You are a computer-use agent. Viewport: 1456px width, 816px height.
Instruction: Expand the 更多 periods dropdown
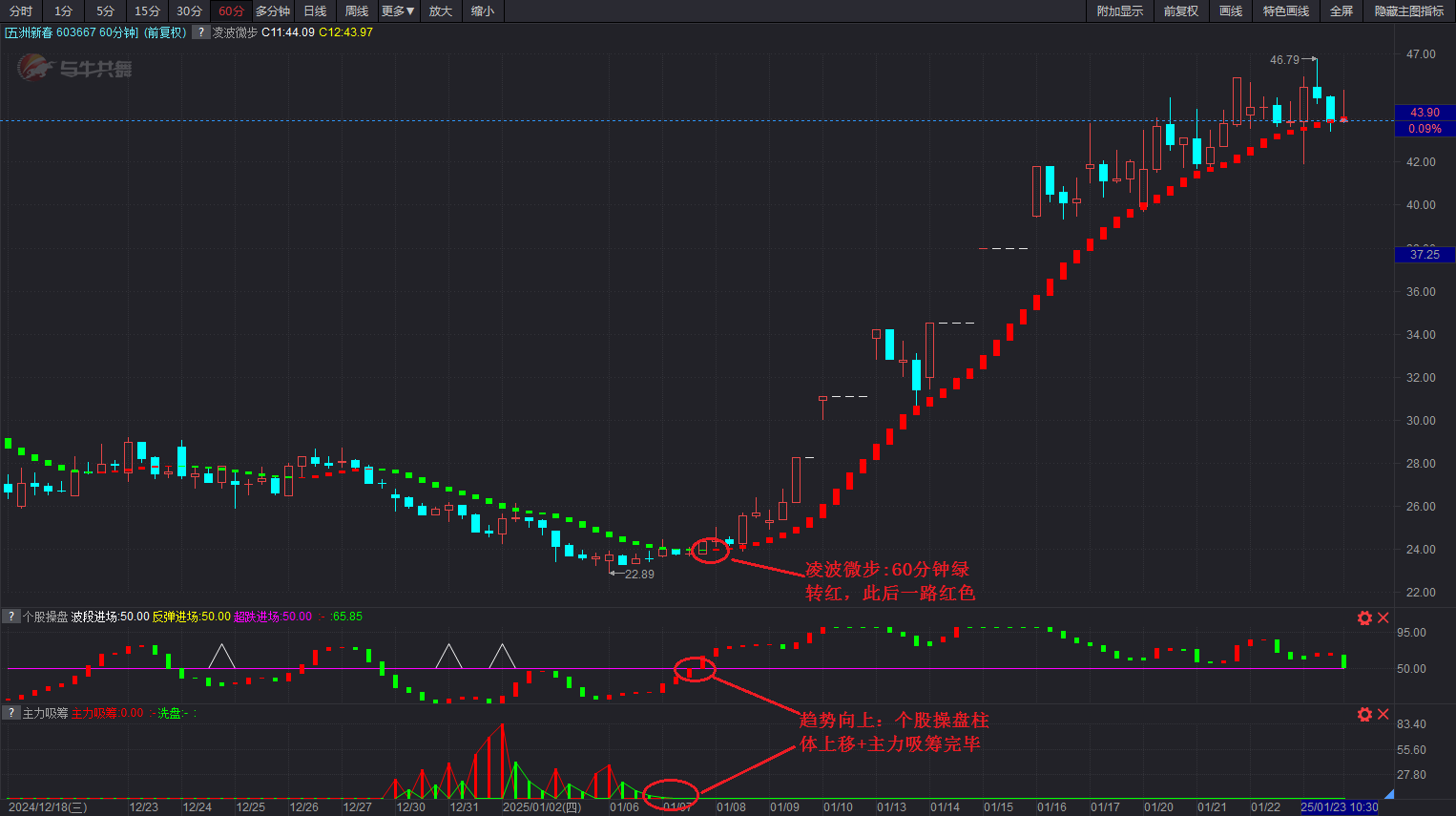click(399, 10)
